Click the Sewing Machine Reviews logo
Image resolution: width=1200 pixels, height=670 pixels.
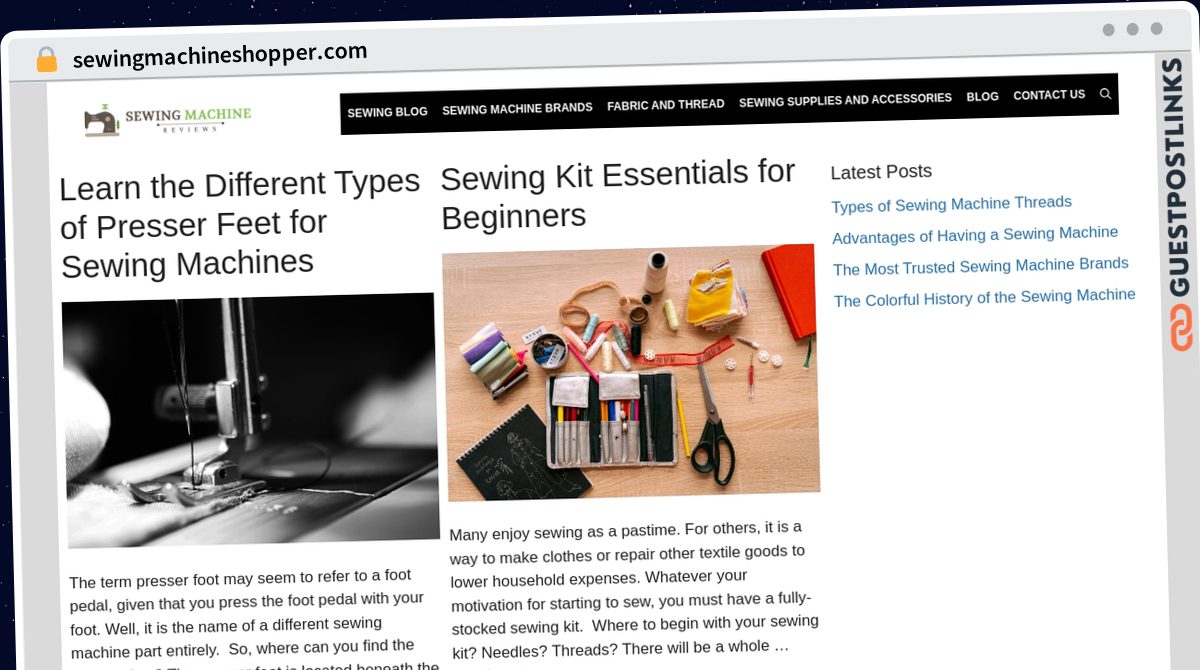[x=168, y=119]
